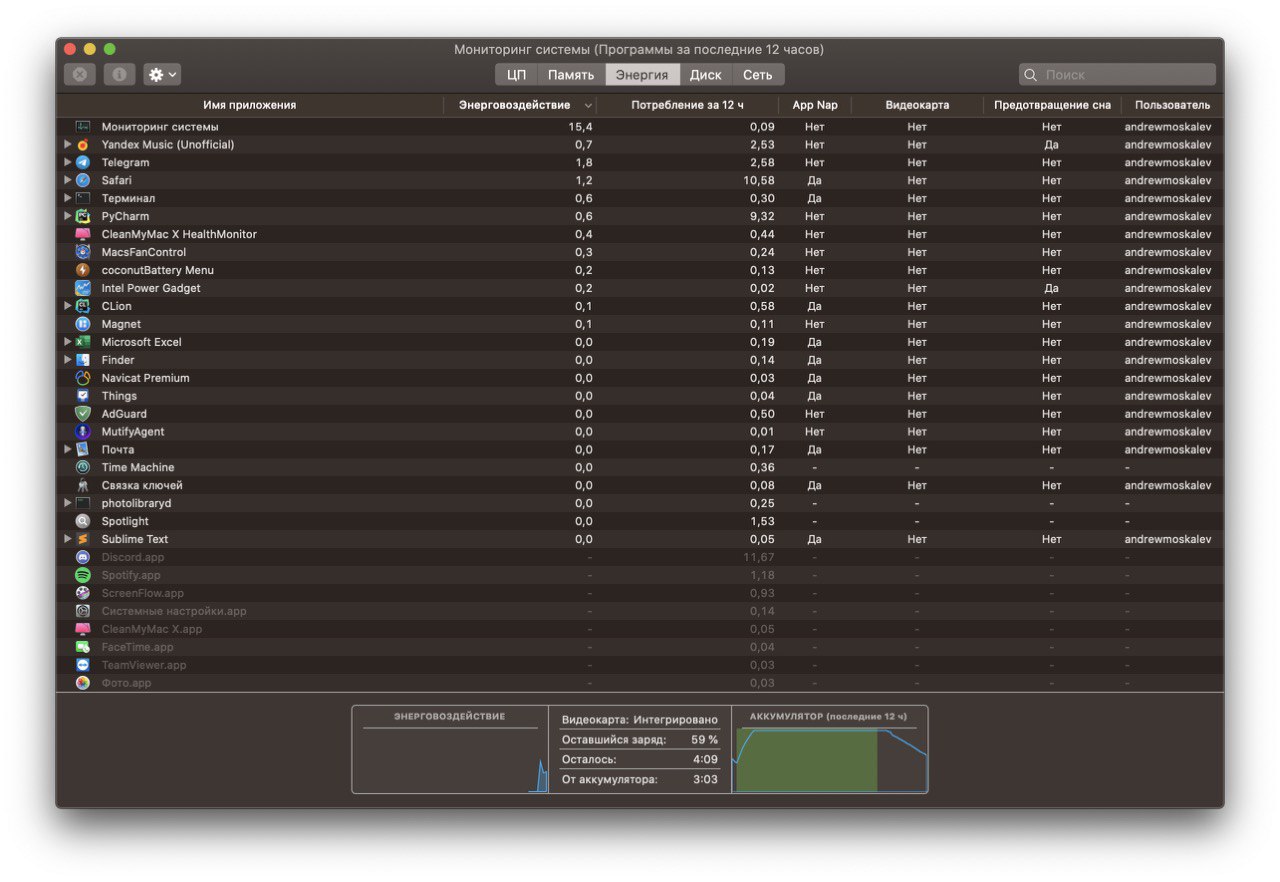1280x882 pixels.
Task: Expand the PyCharm disclosure triangle
Action: tap(68, 216)
